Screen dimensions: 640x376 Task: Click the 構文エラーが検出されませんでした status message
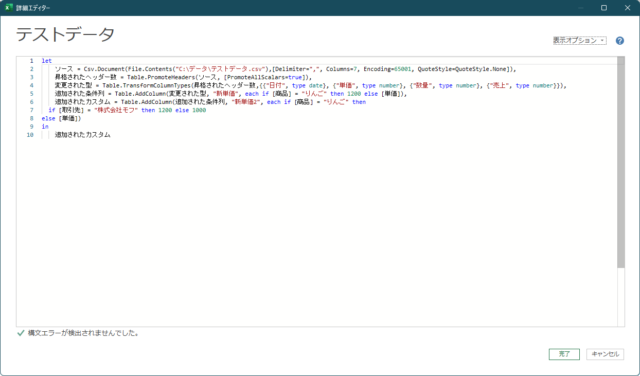83,333
